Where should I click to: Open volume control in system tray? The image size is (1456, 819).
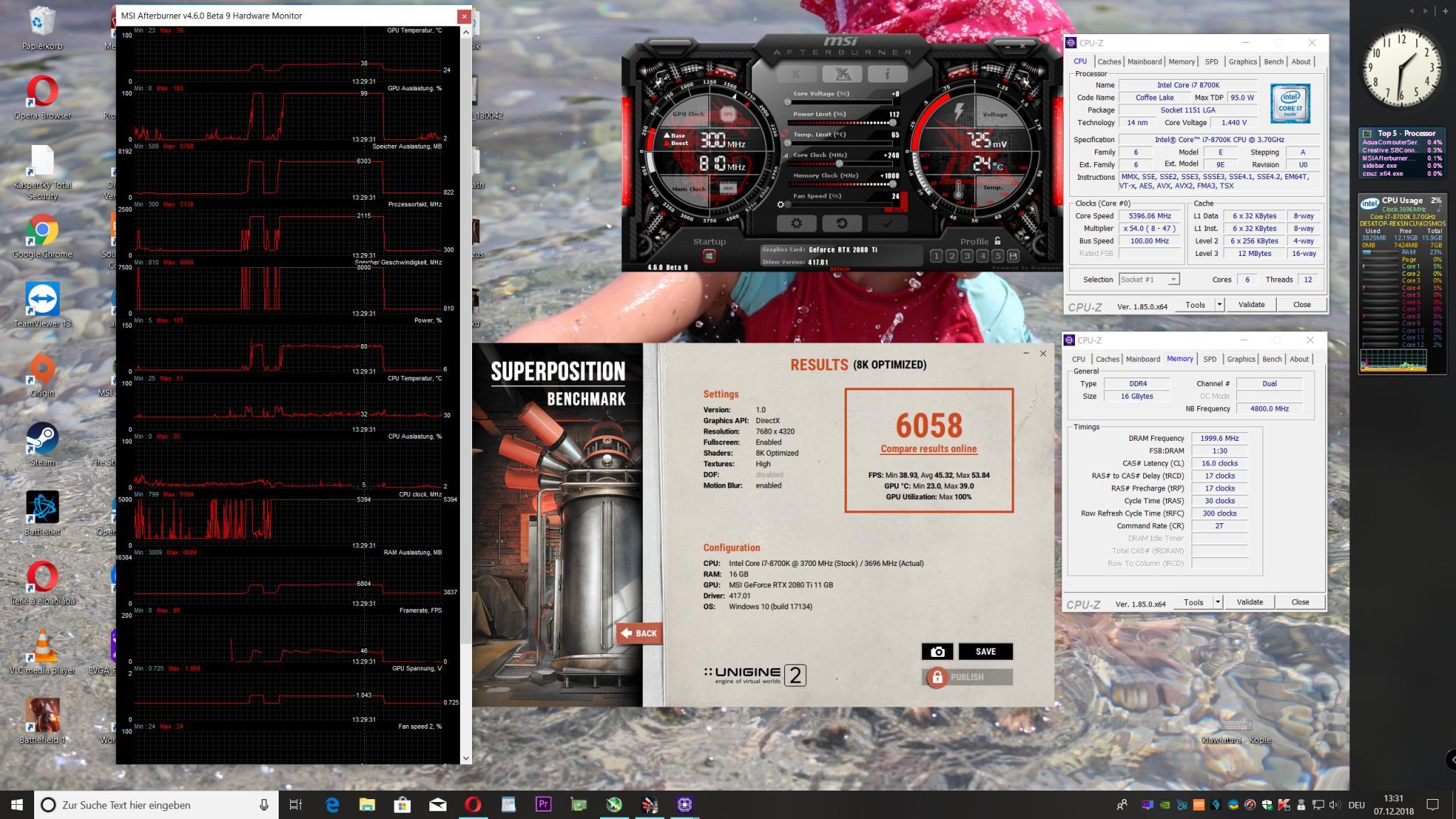tap(1334, 805)
